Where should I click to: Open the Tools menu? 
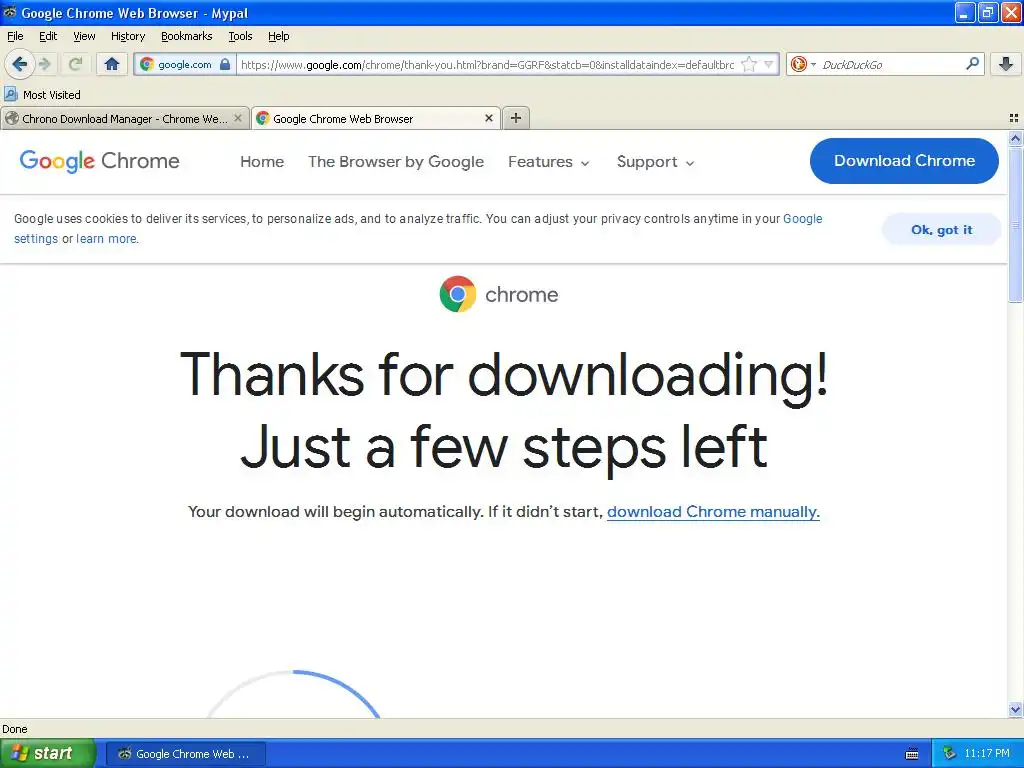tap(240, 36)
